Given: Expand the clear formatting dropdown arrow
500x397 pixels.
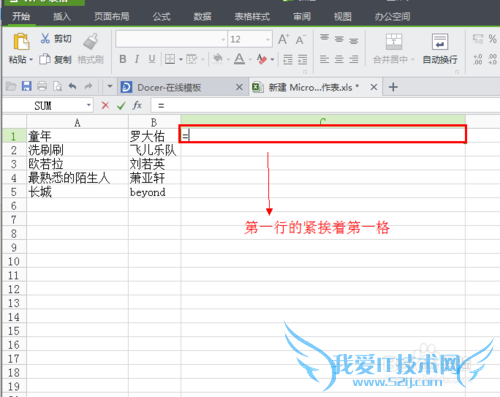Looking at the screenshot, I should 272,60.
